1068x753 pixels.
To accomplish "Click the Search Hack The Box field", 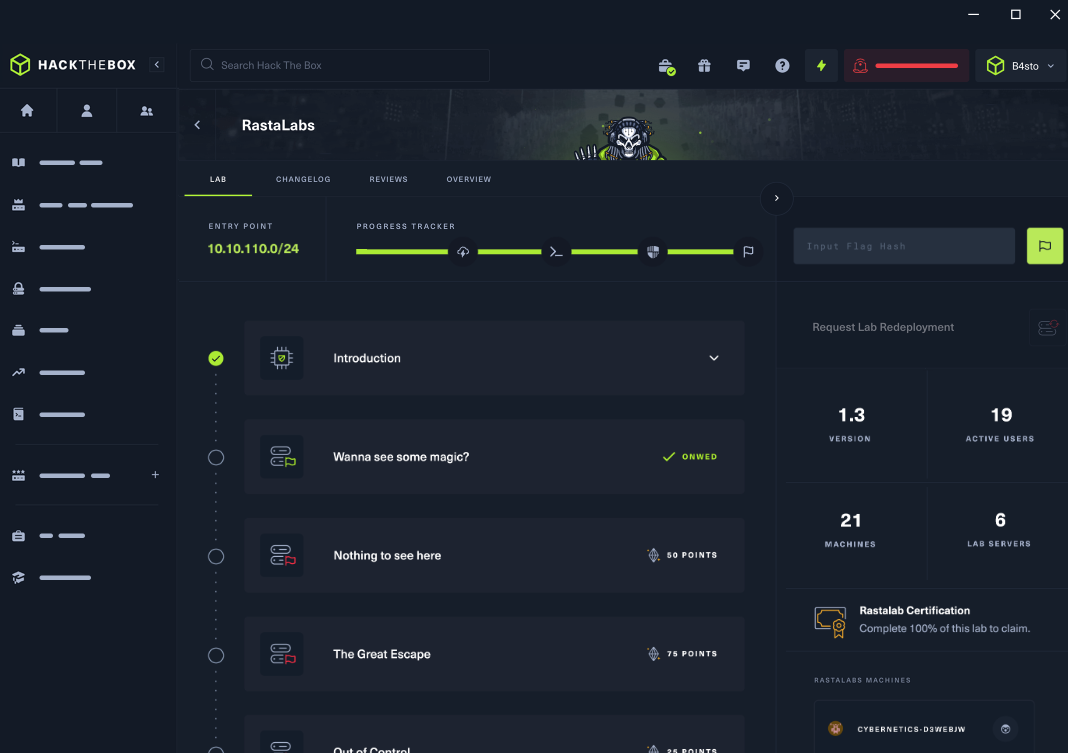I will click(x=339, y=65).
